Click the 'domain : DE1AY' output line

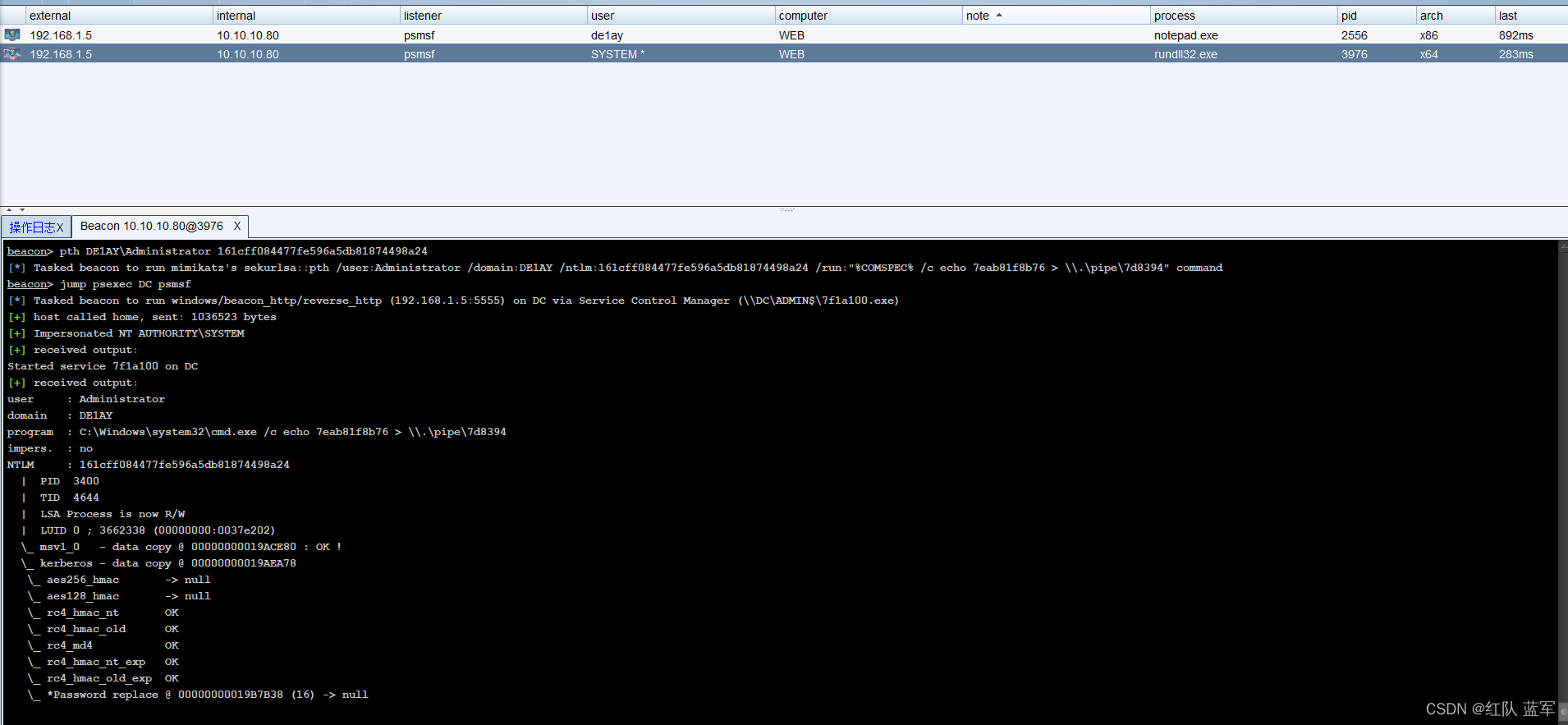pyautogui.click(x=60, y=415)
